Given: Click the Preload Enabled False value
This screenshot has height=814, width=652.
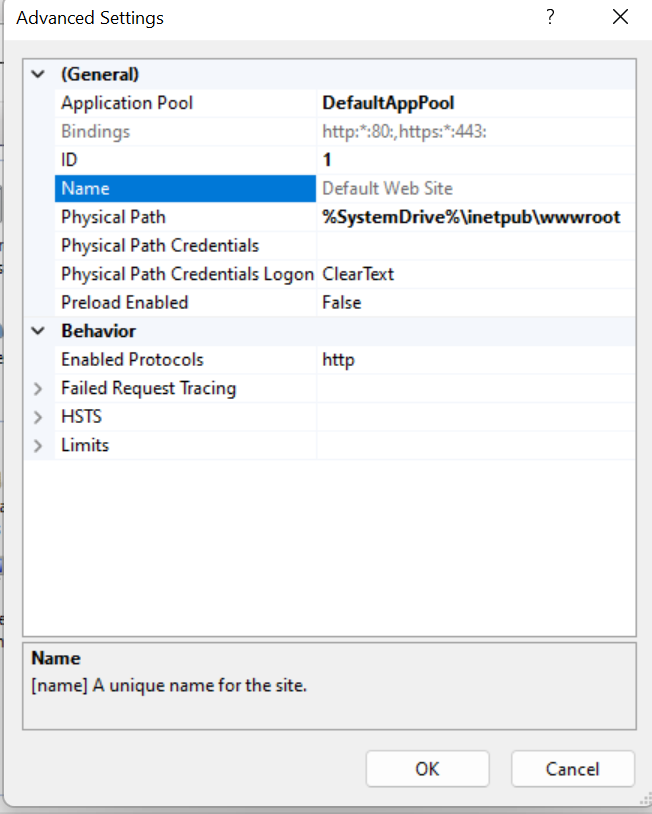Looking at the screenshot, I should point(342,302).
